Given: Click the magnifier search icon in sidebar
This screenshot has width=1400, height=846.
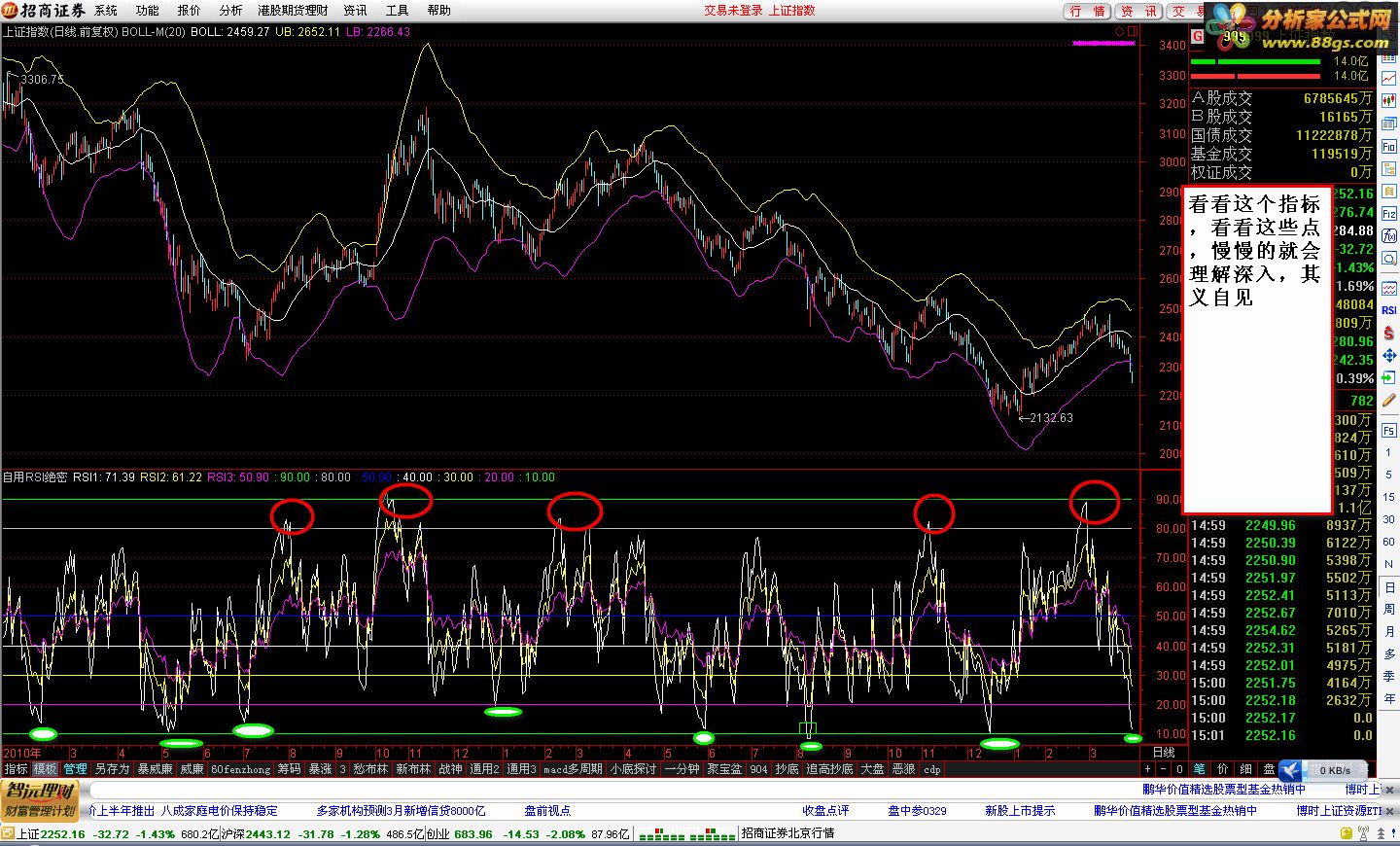Looking at the screenshot, I should 1389,257.
